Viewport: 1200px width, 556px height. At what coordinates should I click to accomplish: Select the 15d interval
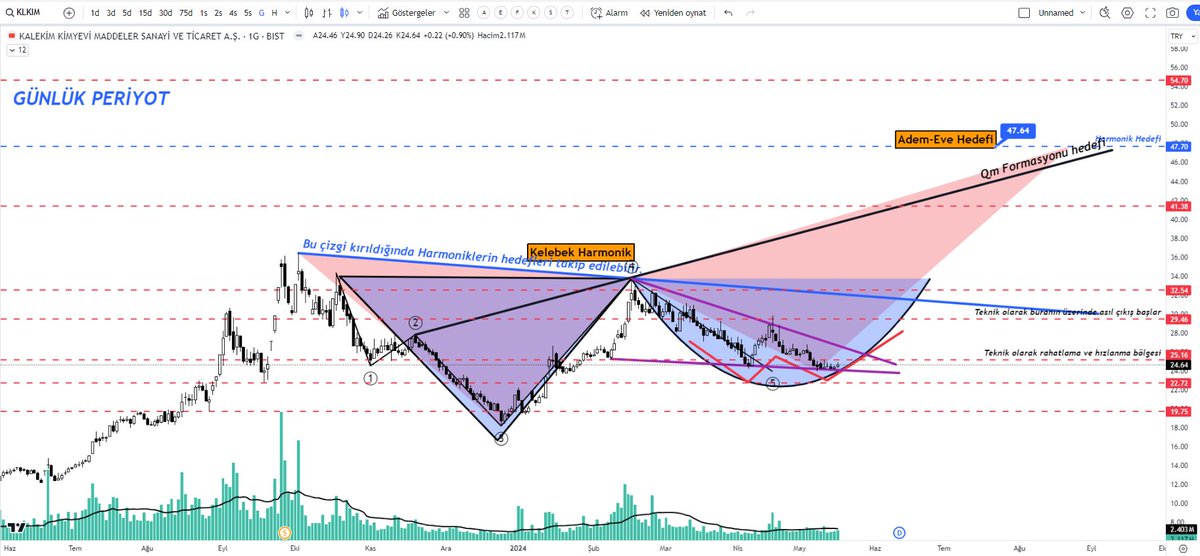coord(146,13)
